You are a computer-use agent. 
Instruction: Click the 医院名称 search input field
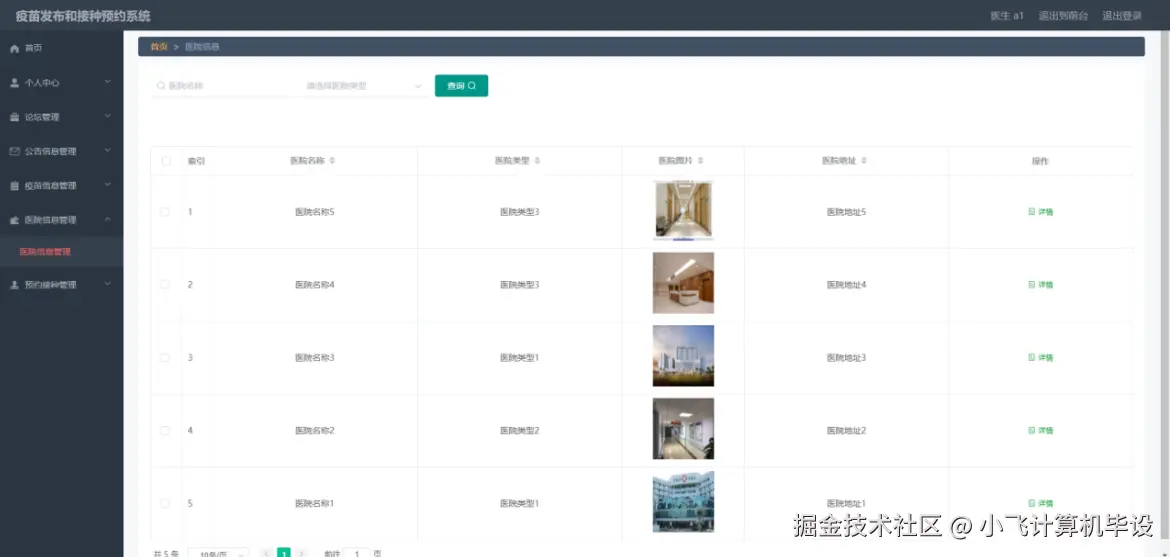pyautogui.click(x=221, y=86)
